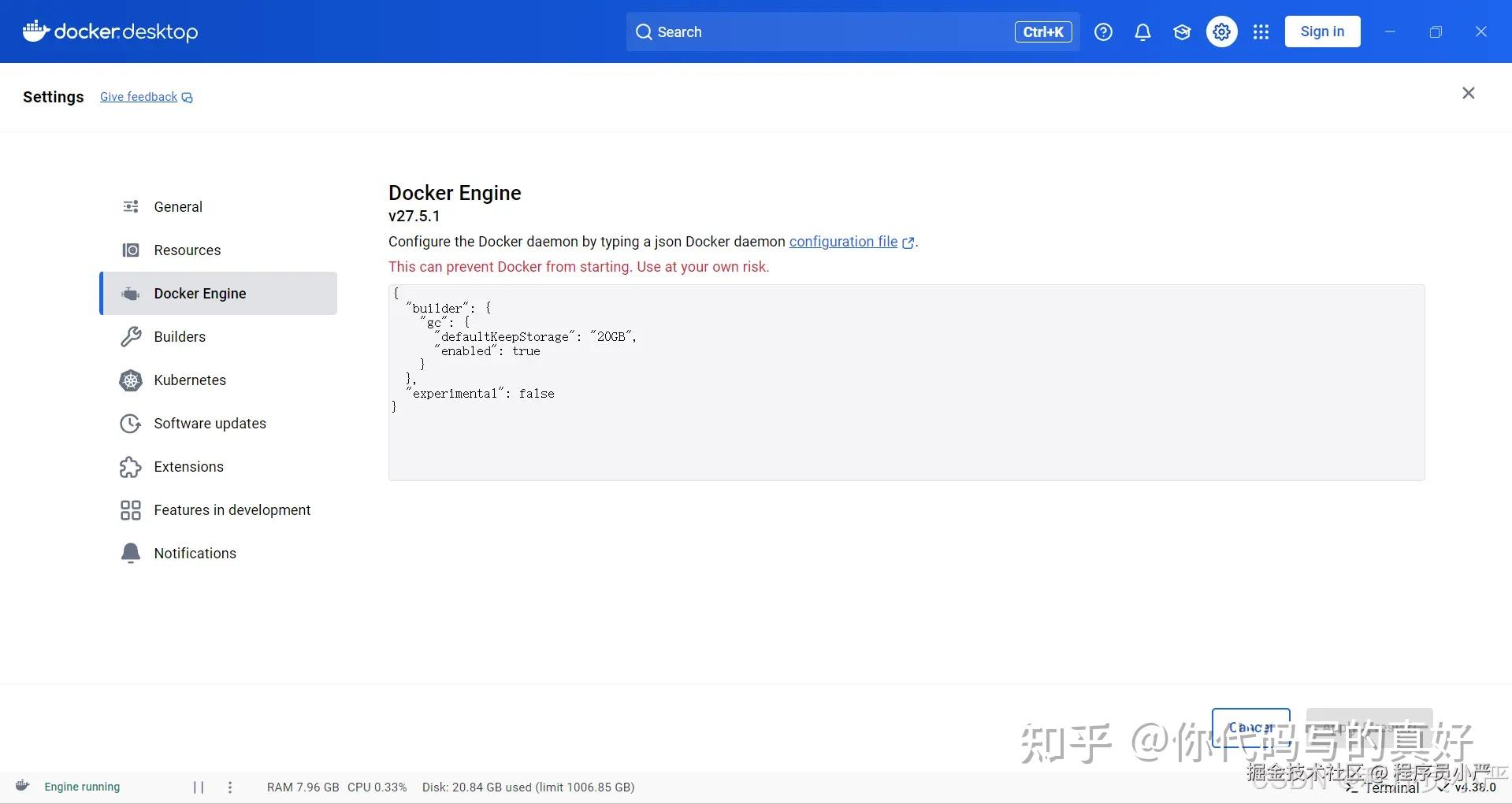Open the Kubernetes settings section

(x=218, y=380)
